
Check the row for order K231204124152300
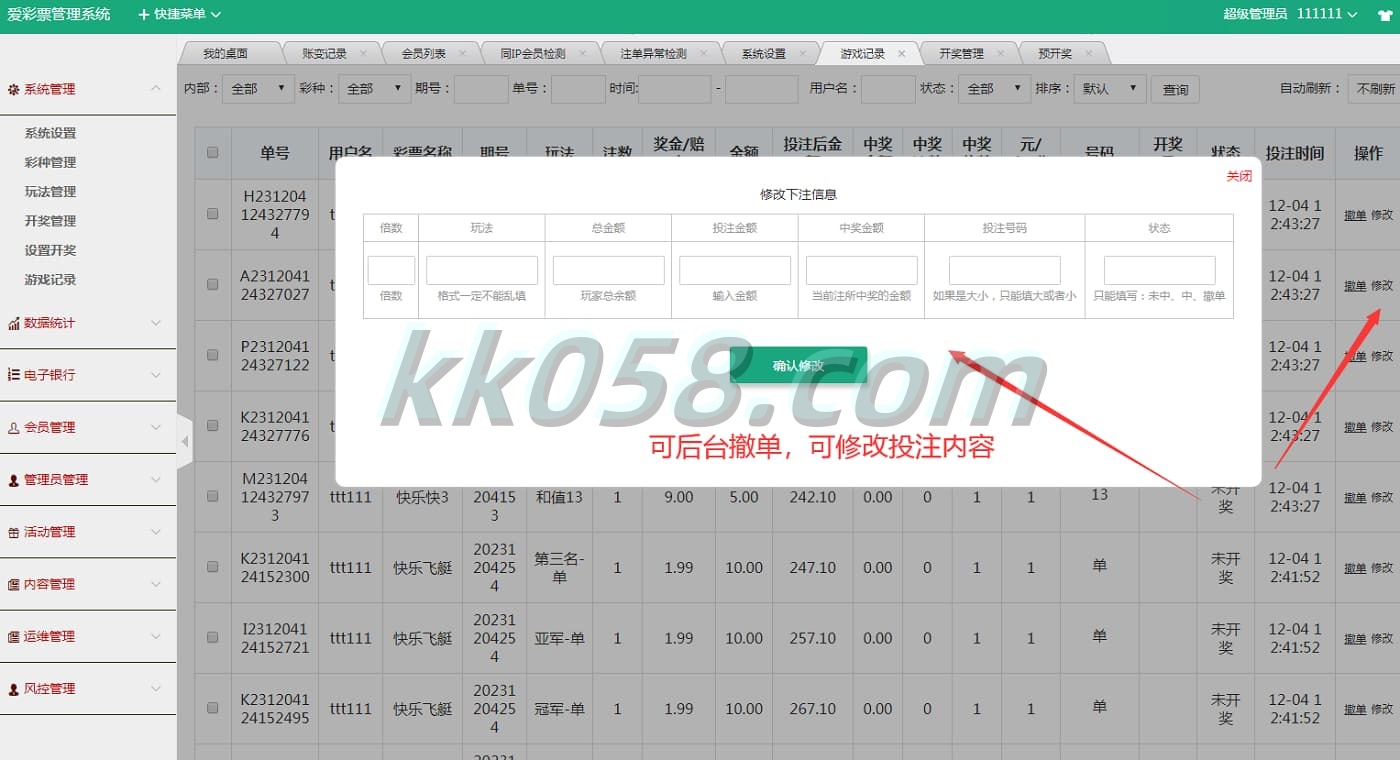coord(212,566)
